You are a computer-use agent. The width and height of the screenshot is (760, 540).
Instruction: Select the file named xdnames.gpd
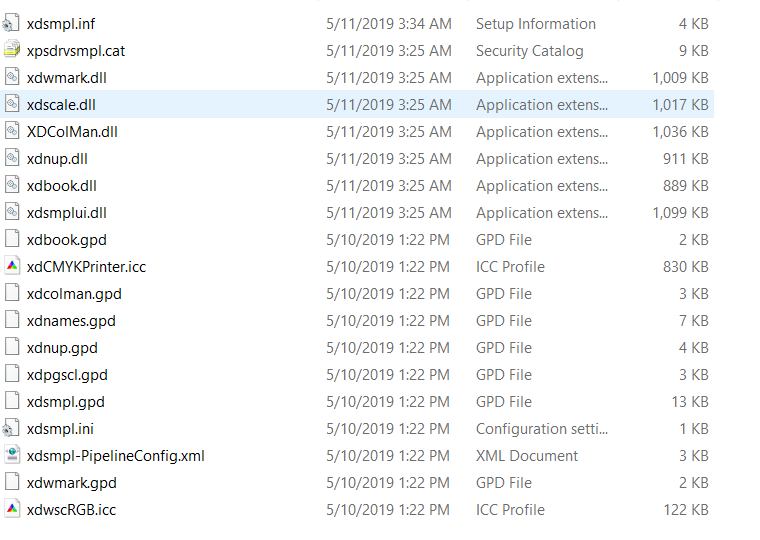coord(71,321)
